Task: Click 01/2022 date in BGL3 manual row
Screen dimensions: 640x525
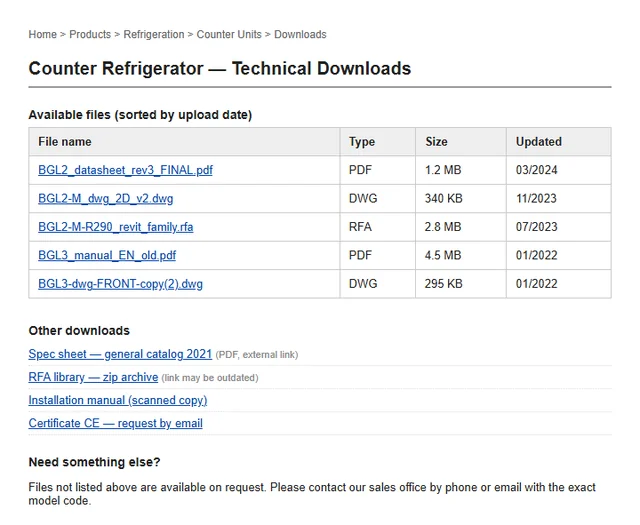Action: click(x=559, y=255)
